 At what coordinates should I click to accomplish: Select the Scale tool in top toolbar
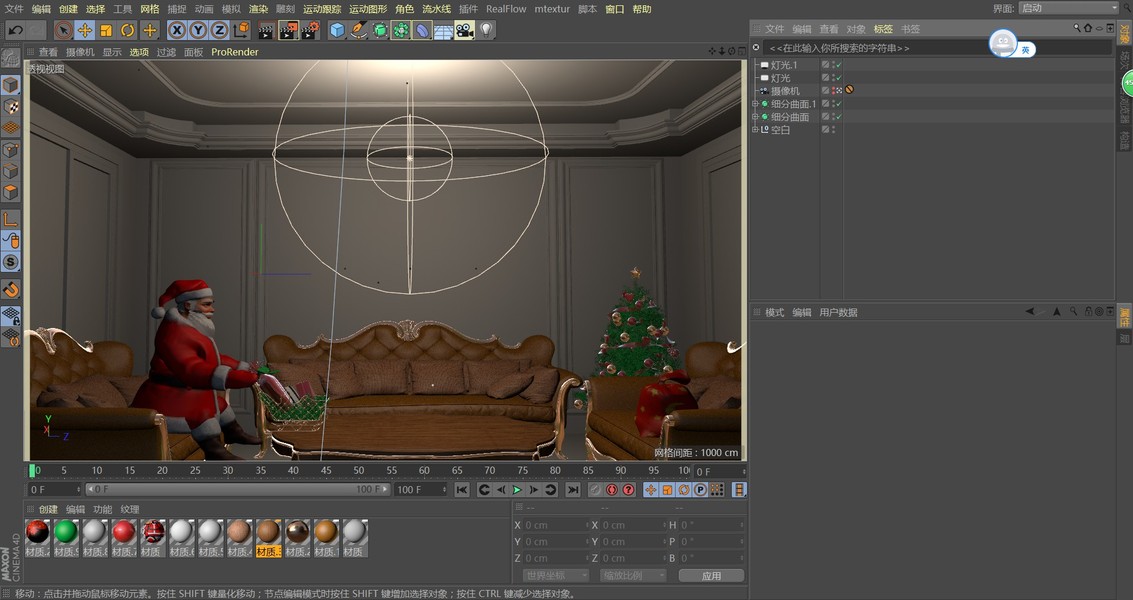106,30
